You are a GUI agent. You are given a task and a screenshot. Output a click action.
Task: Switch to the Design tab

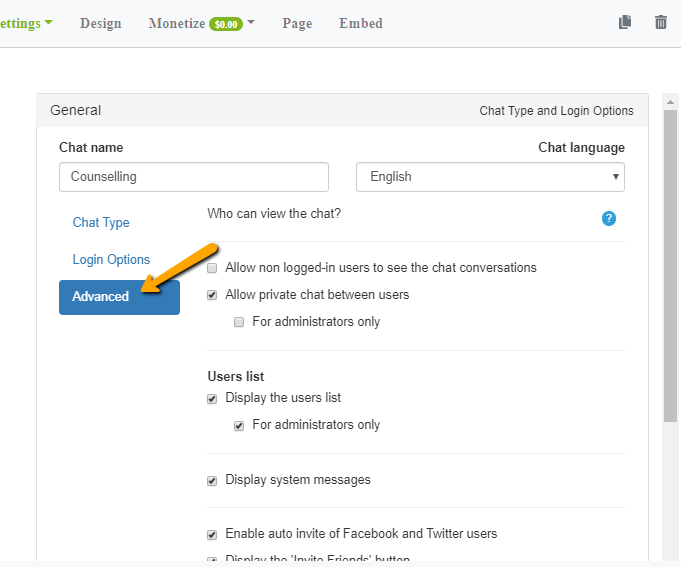pos(100,23)
